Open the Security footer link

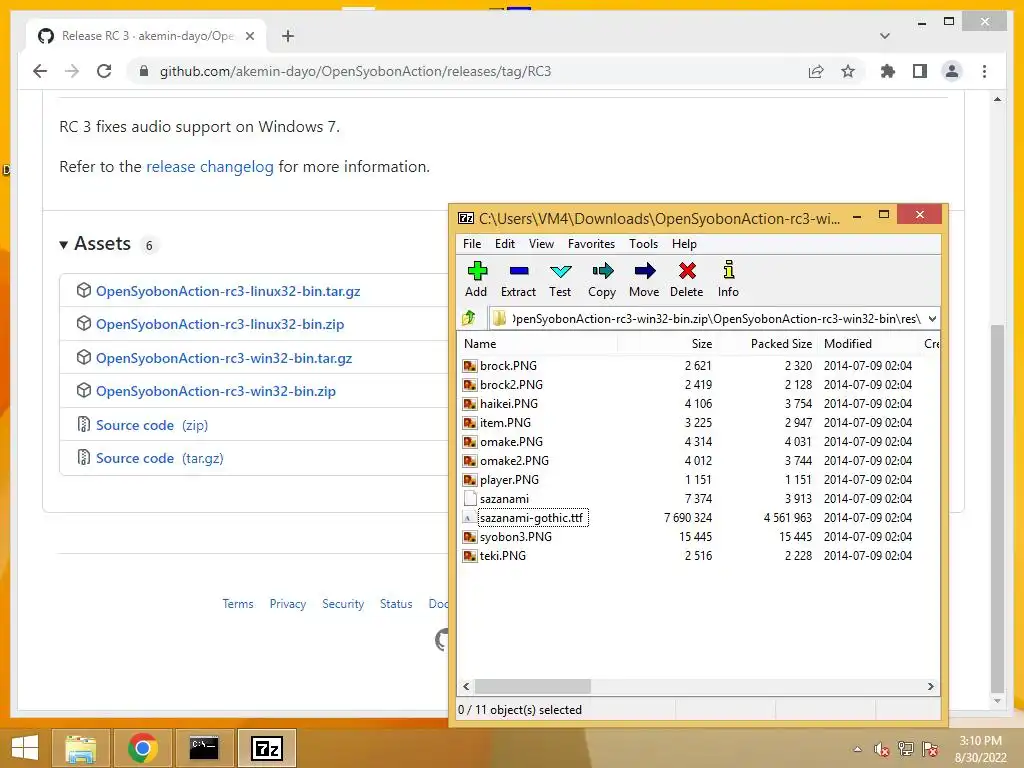[343, 604]
